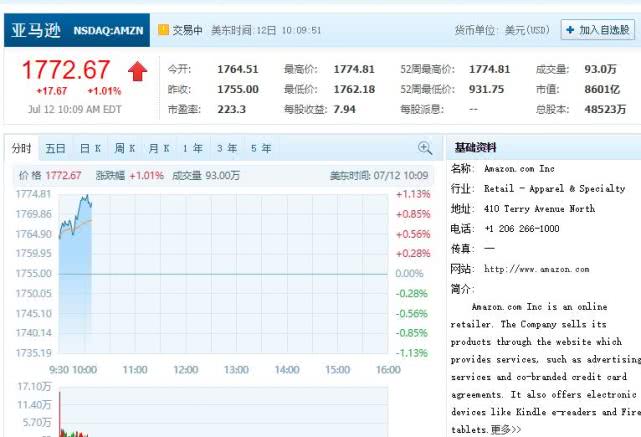The image size is (641, 437).
Task: Click the 52周最低价 value 931.75
Action: tap(486, 89)
